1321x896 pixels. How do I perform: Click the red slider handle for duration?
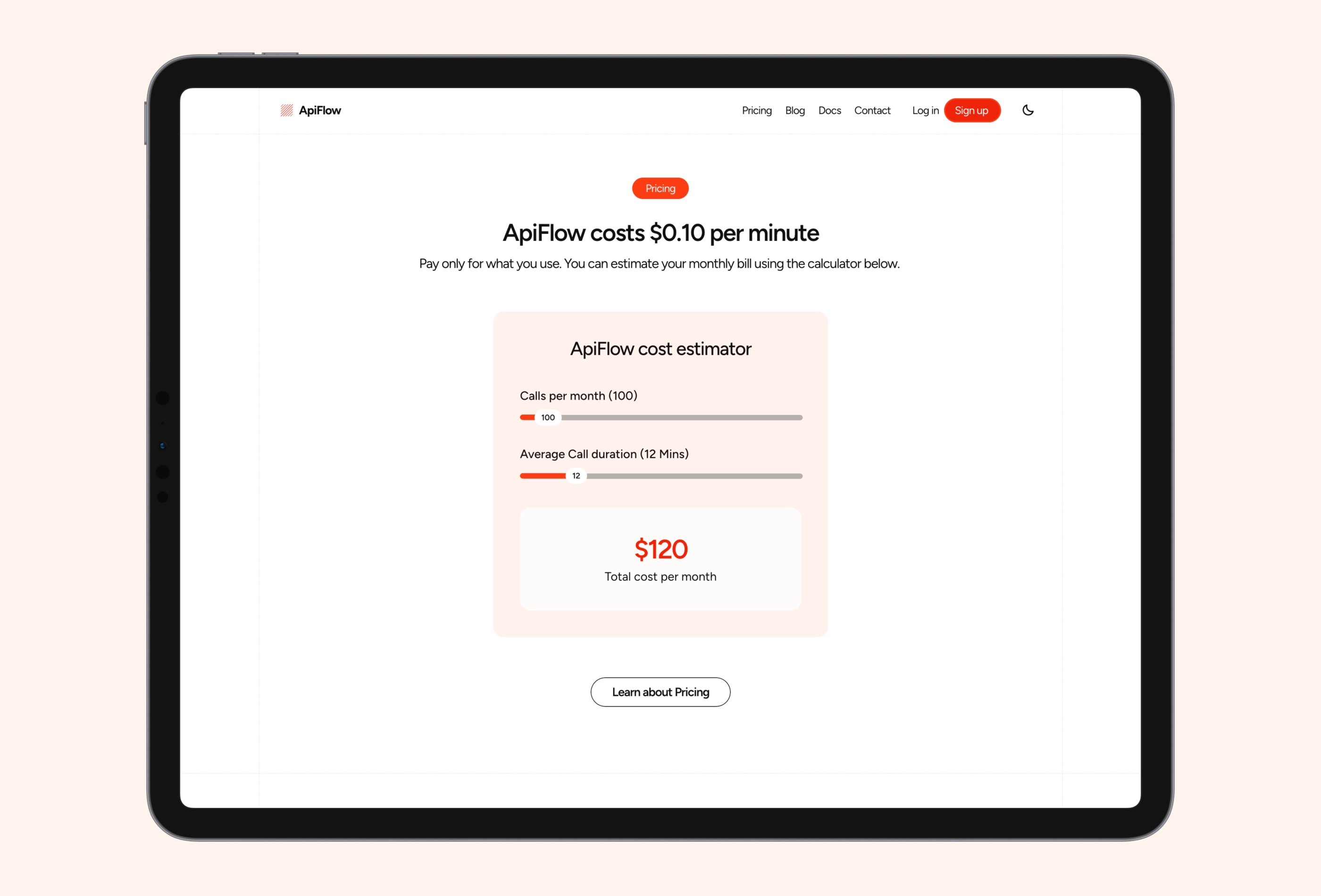(x=574, y=475)
